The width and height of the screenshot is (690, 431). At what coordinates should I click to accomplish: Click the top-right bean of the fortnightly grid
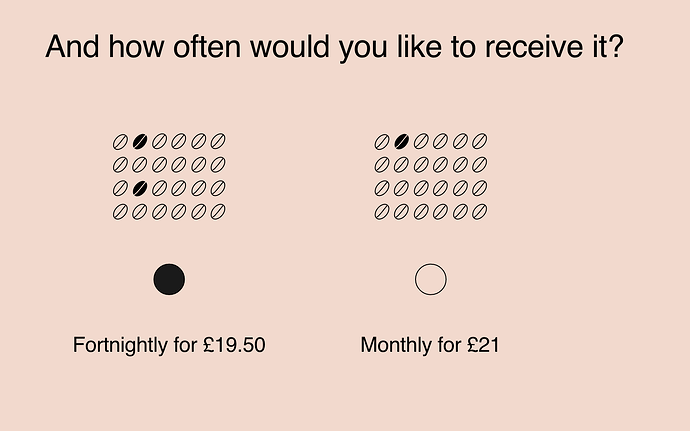click(219, 141)
